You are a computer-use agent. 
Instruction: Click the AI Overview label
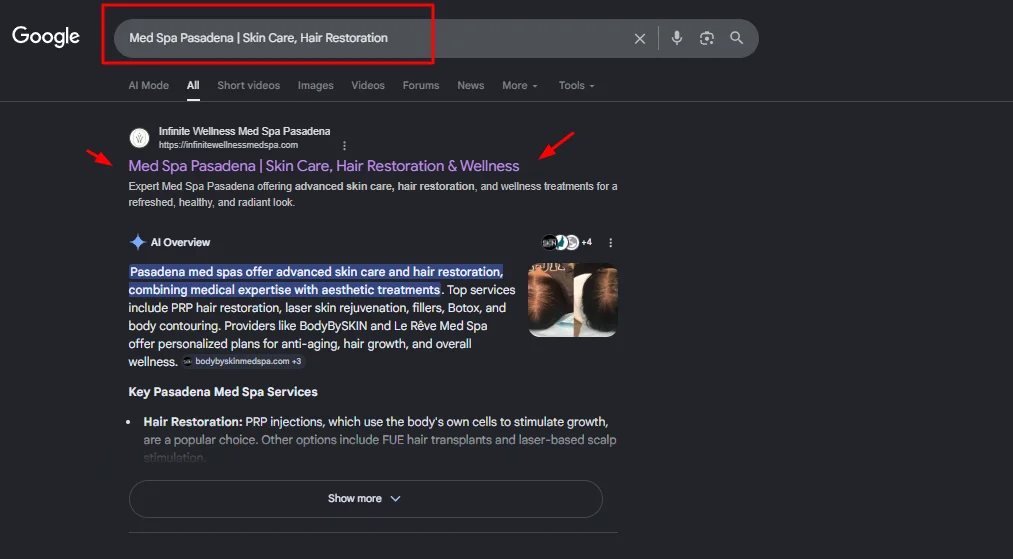[x=180, y=242]
